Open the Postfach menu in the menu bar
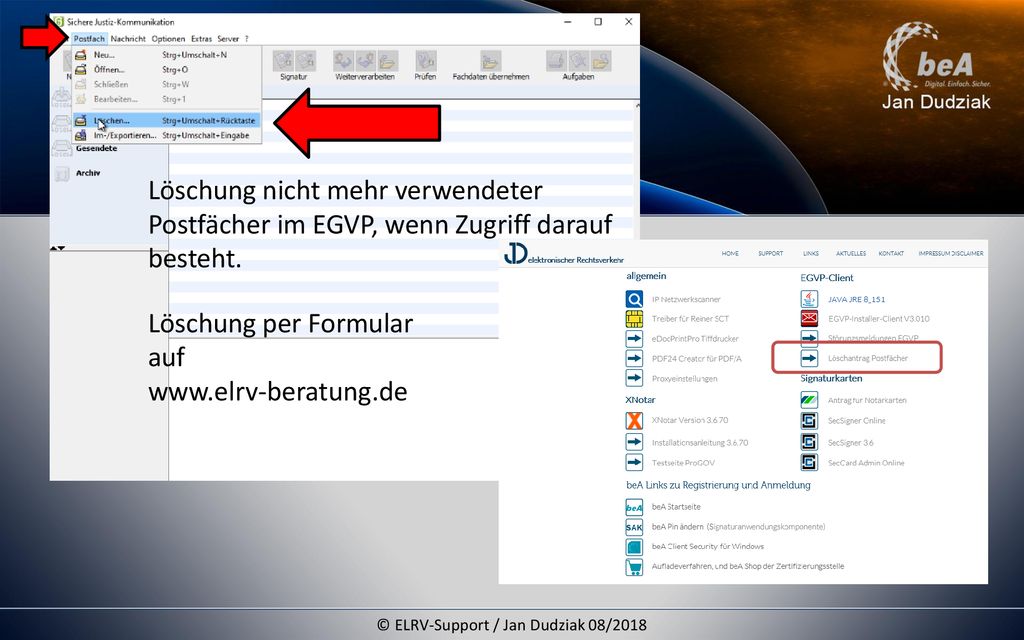This screenshot has height=640, width=1024. click(x=89, y=39)
